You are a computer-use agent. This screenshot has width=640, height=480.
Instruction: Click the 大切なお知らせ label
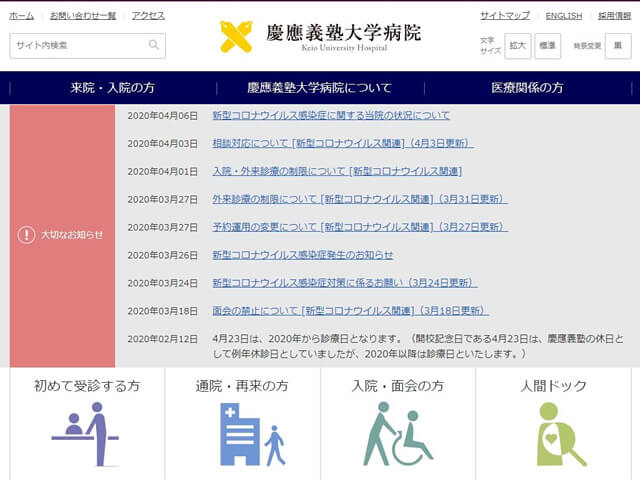pos(72,235)
